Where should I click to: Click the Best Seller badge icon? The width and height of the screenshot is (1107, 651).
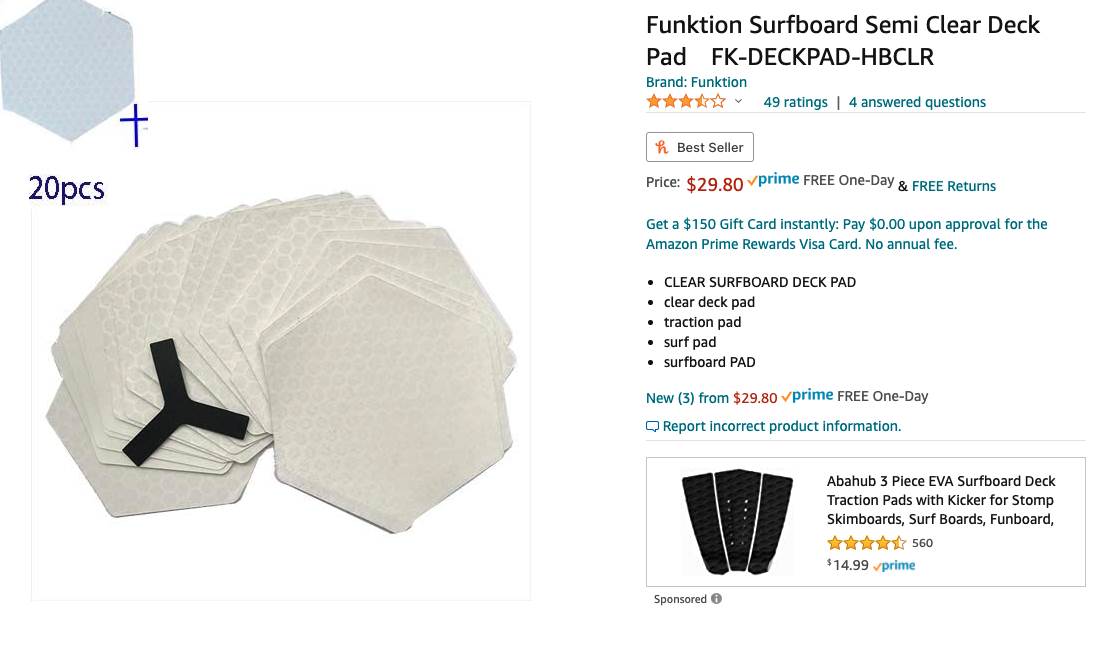point(662,147)
